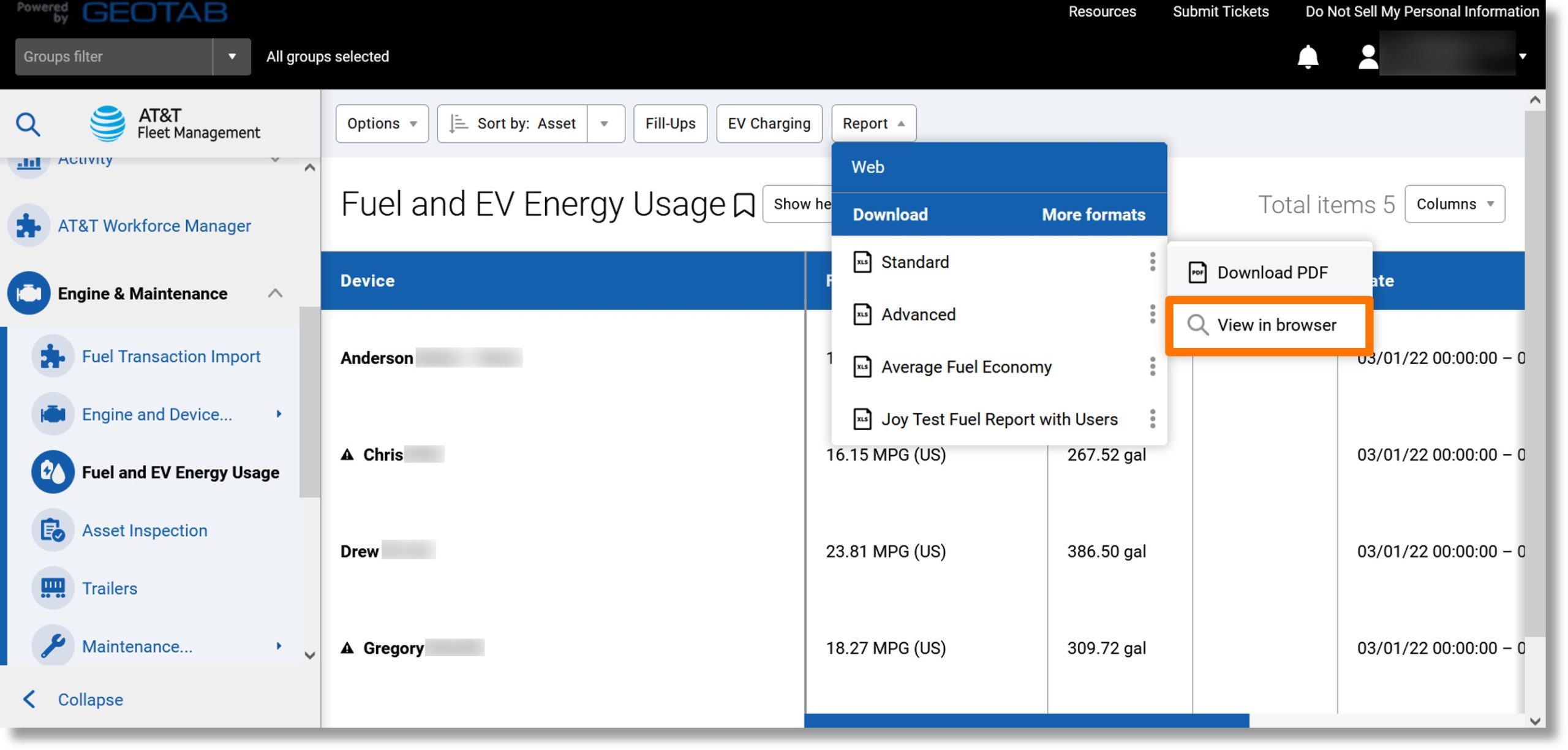Screen dimensions: 1568x750
Task: Select the Advanced report format
Action: coord(918,315)
